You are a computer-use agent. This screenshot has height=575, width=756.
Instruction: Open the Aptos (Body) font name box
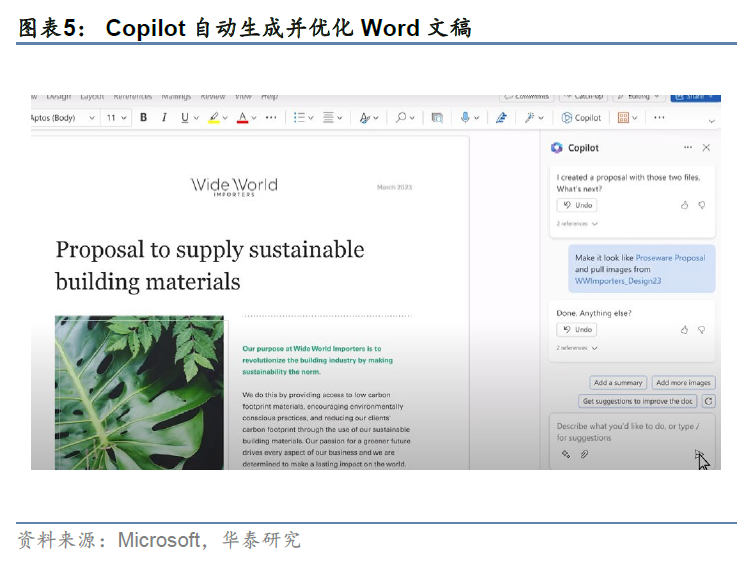coord(63,118)
